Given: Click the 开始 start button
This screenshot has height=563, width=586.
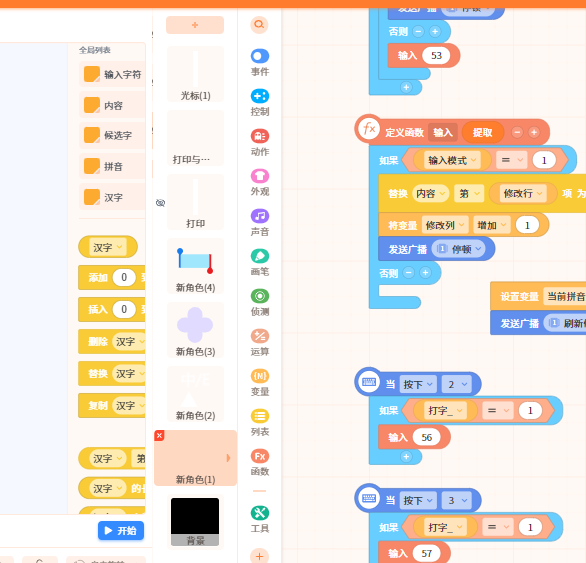Looking at the screenshot, I should [121, 530].
